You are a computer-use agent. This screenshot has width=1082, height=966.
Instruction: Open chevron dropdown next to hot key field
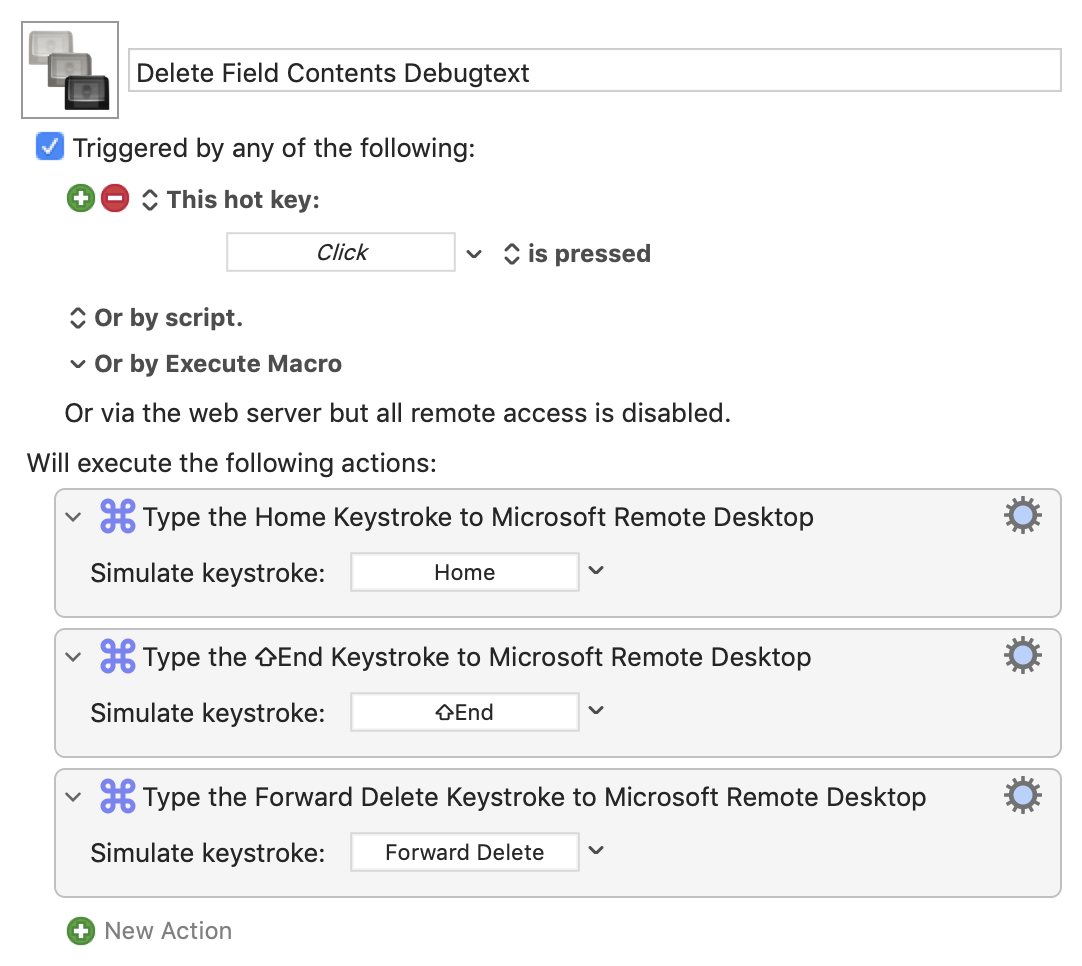coord(473,254)
